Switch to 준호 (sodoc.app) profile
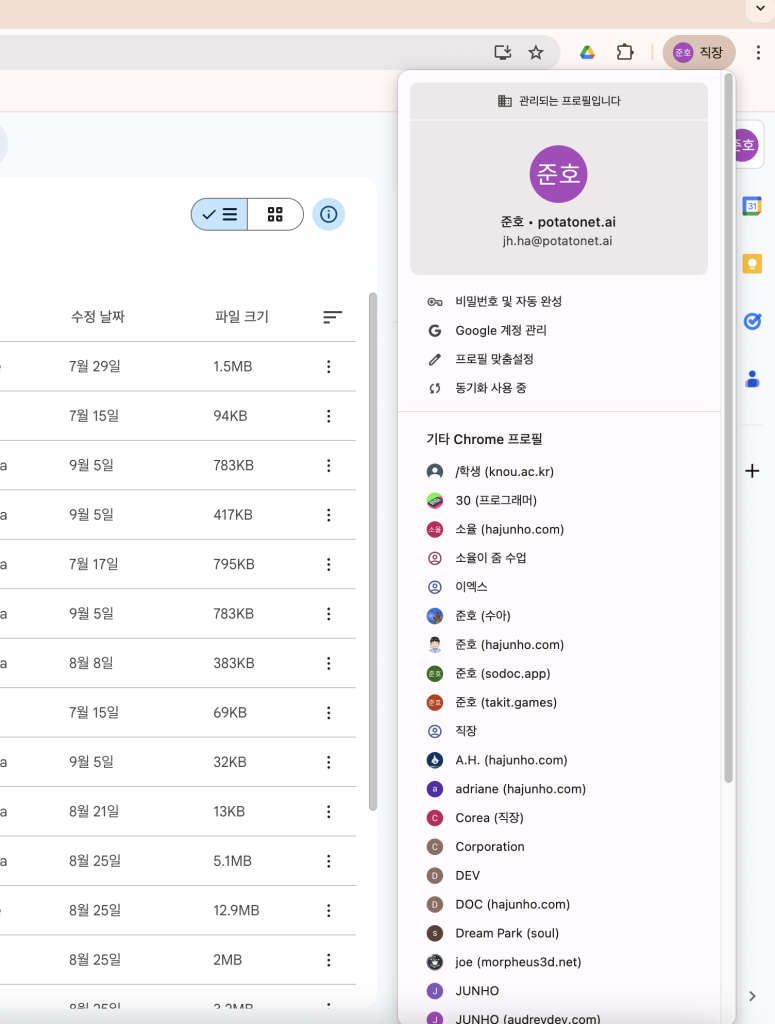Screen dimensions: 775x1024 502,674
